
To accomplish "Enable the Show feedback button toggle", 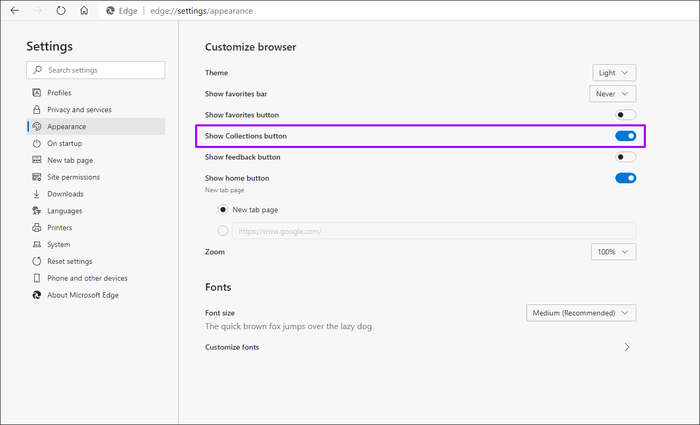I will tap(625, 157).
